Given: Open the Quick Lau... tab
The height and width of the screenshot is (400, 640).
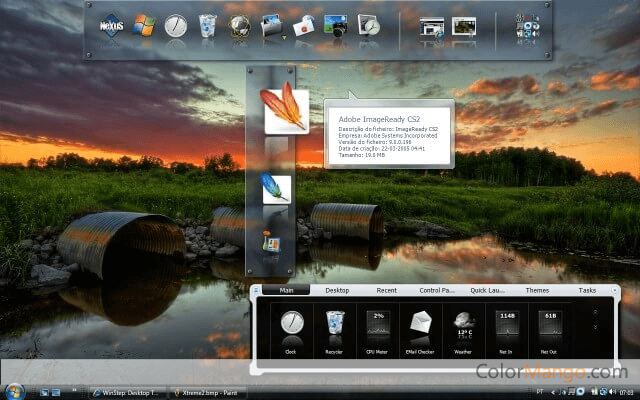Looking at the screenshot, I should 487,290.
